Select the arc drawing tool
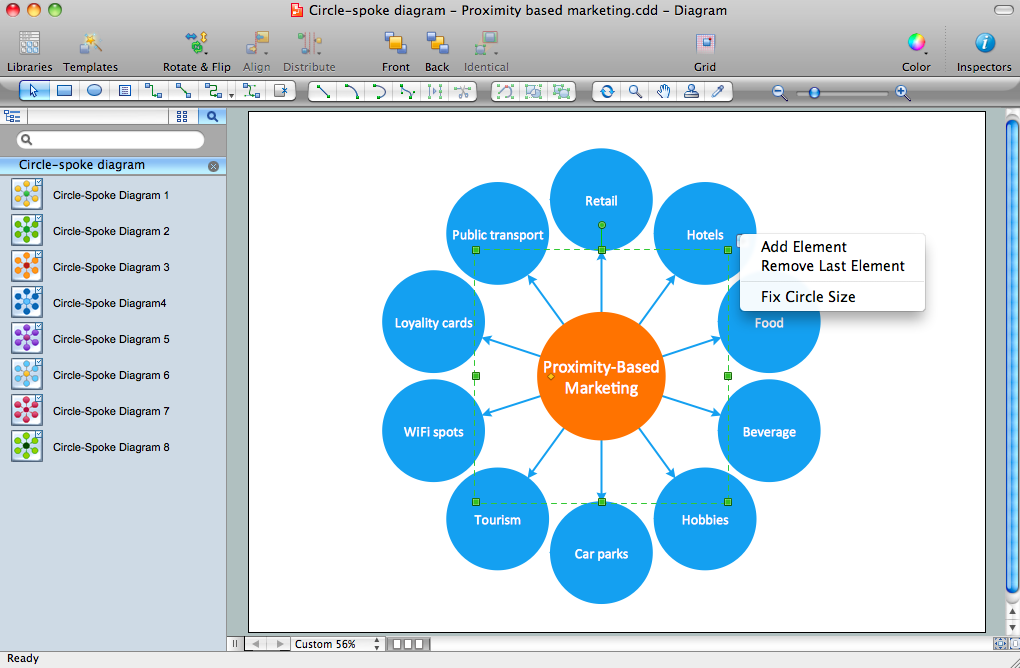 (351, 91)
